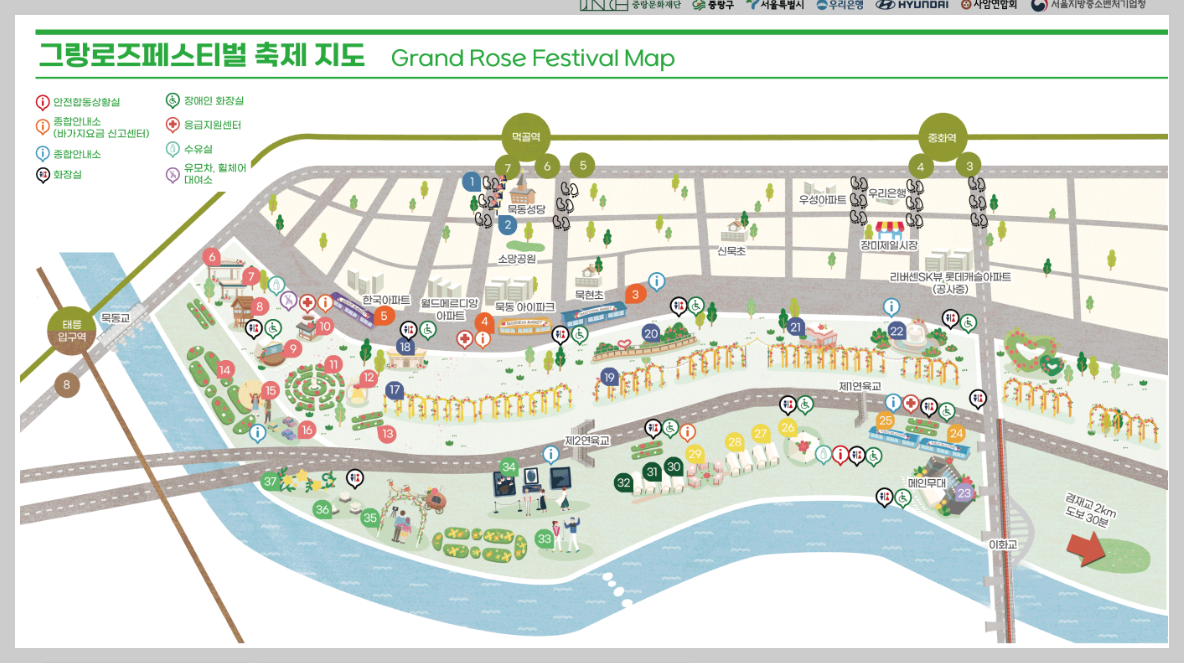Click pink marker 9
Image resolution: width=1184 pixels, height=663 pixels.
coord(293,349)
